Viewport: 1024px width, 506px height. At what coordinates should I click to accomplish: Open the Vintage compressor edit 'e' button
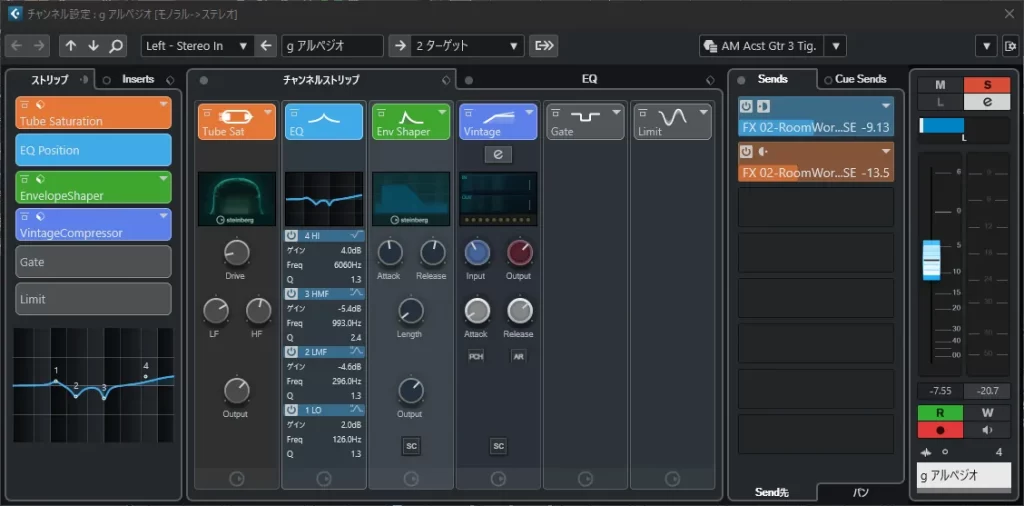(x=497, y=153)
